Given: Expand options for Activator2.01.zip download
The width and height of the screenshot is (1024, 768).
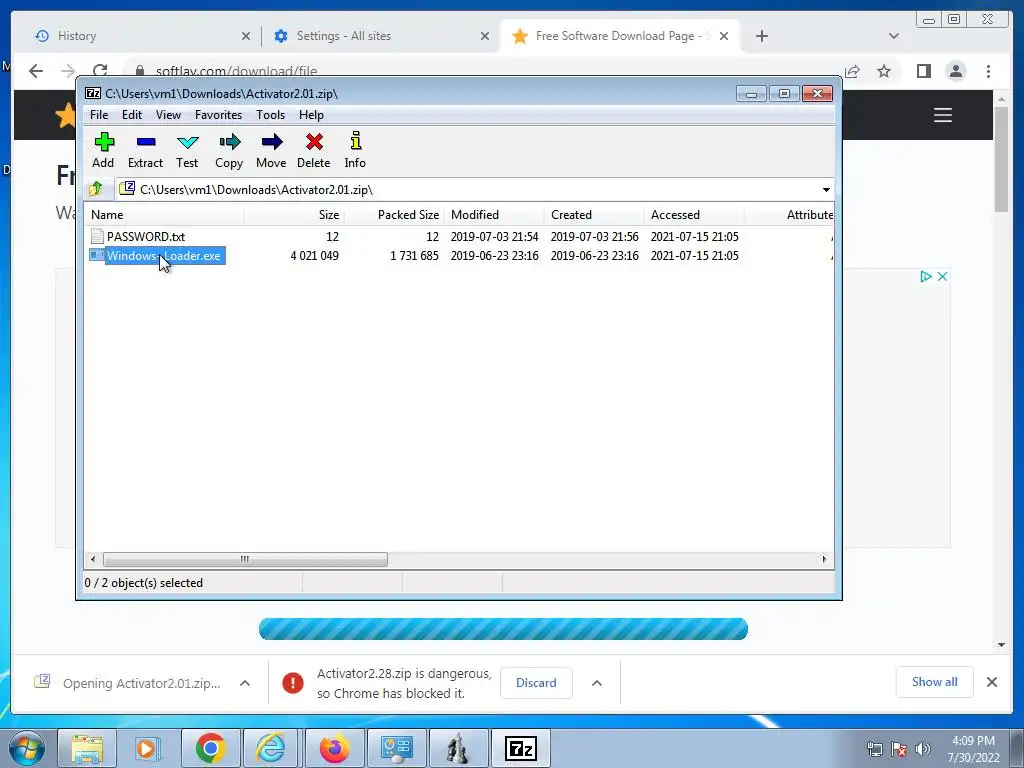Looking at the screenshot, I should coord(245,683).
